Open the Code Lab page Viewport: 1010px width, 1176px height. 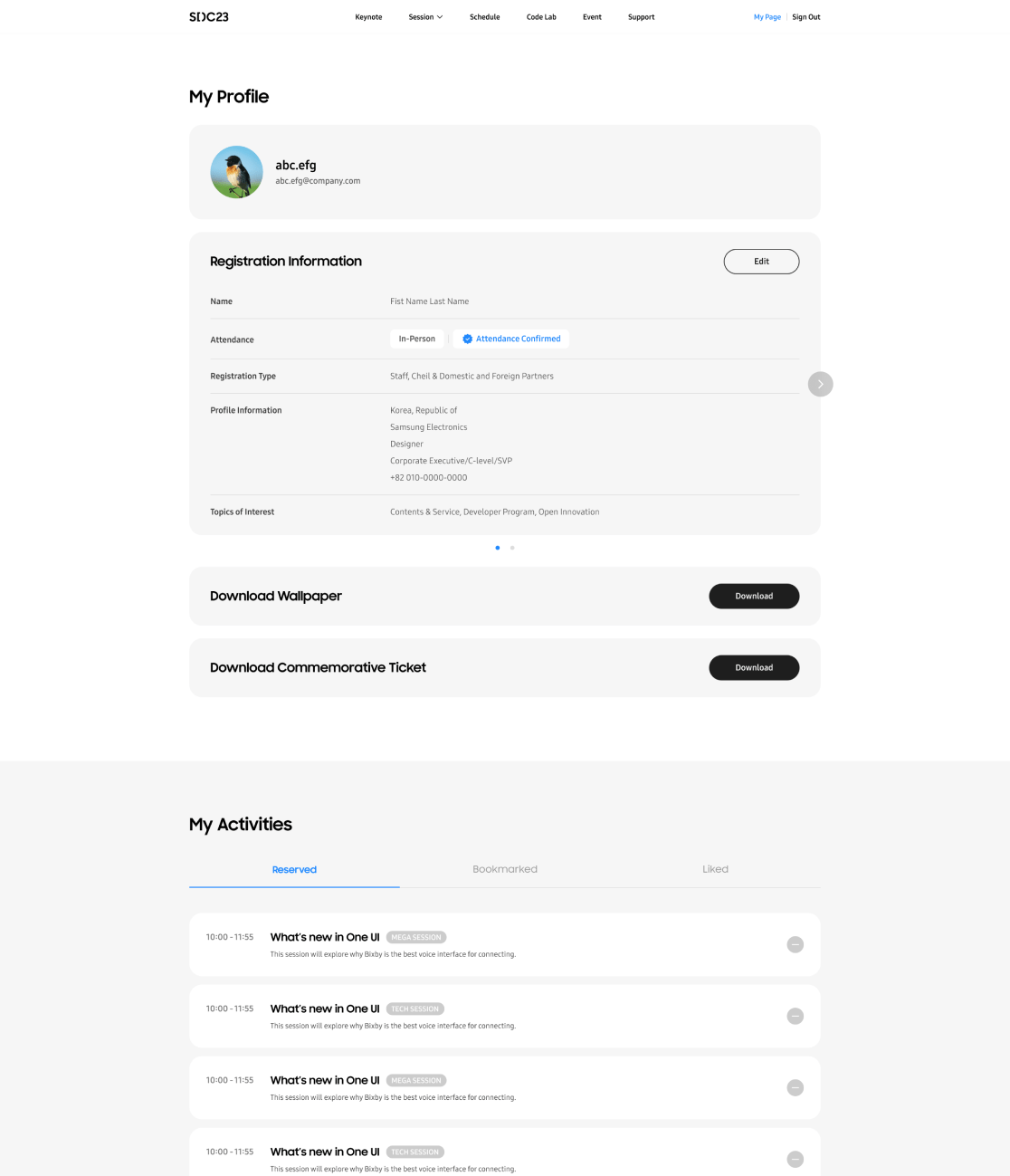pyautogui.click(x=541, y=17)
